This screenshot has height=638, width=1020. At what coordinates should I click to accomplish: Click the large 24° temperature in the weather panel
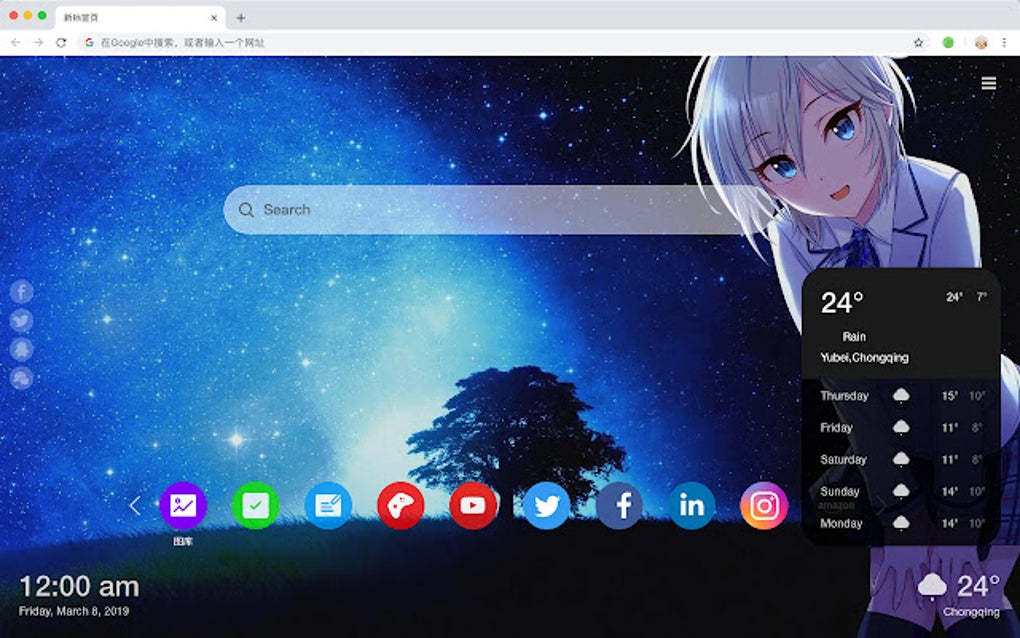pos(842,302)
